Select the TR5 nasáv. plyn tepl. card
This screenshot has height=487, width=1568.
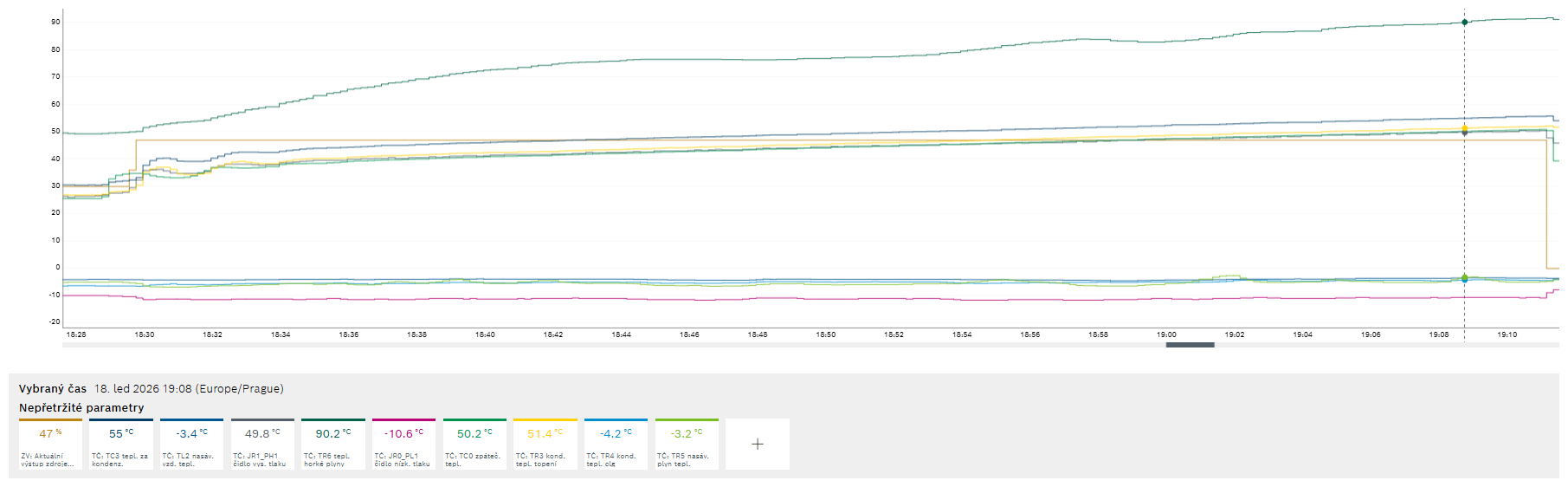[x=687, y=445]
